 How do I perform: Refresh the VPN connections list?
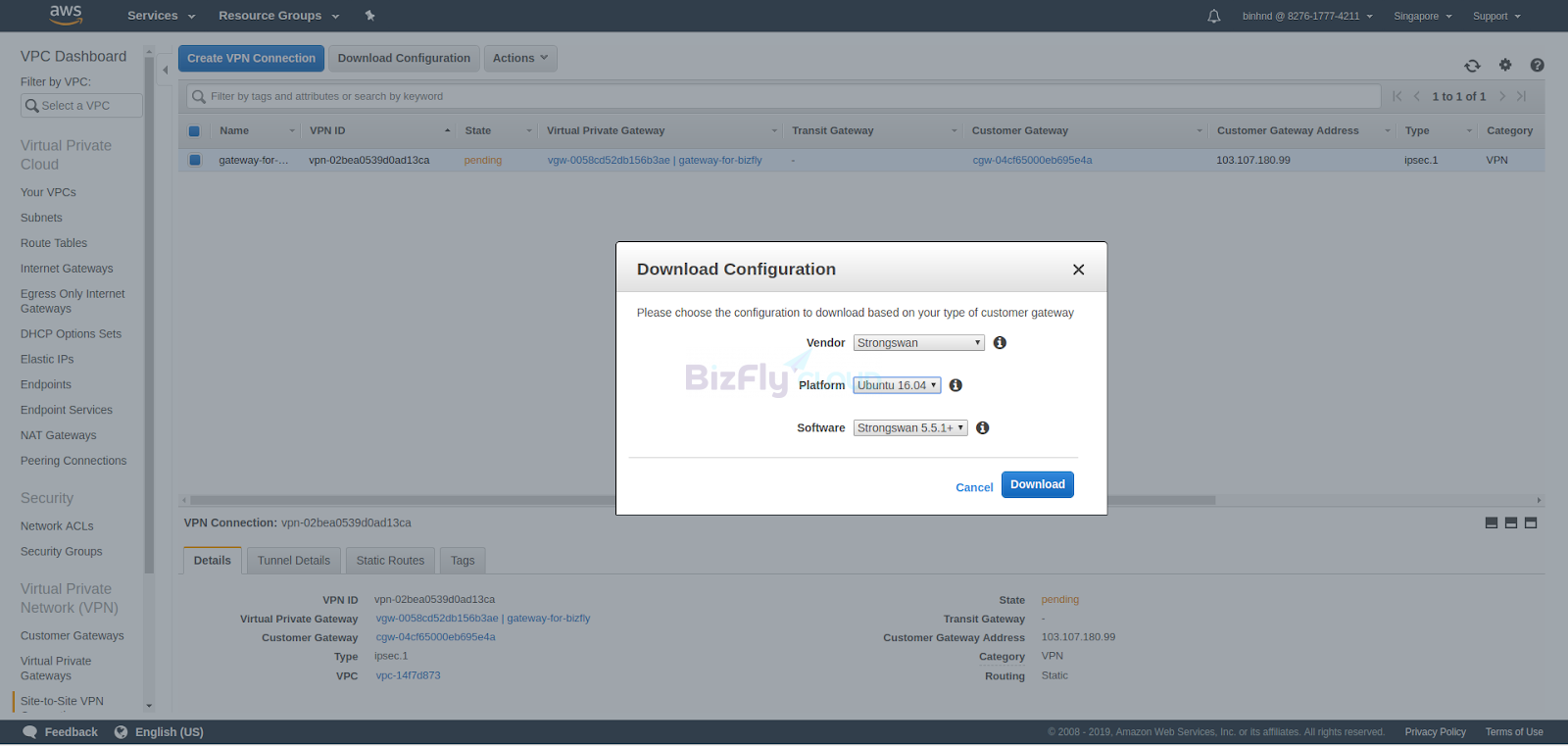[x=1472, y=66]
